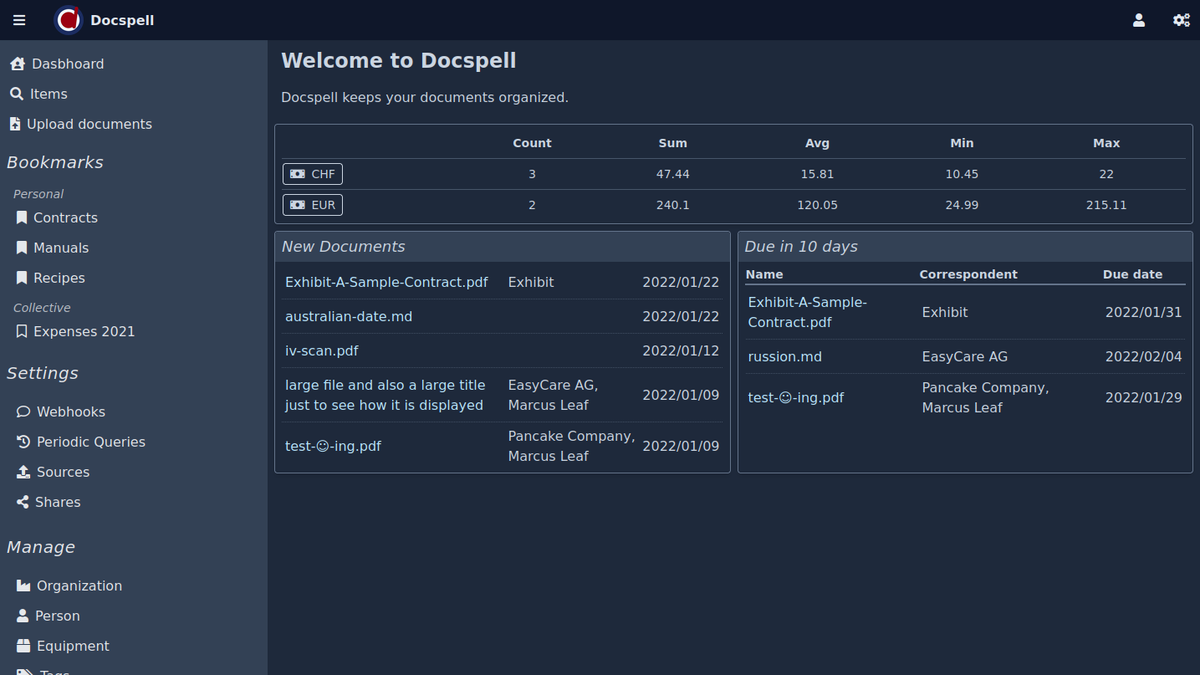Click the Docspell logo icon

pos(68,20)
